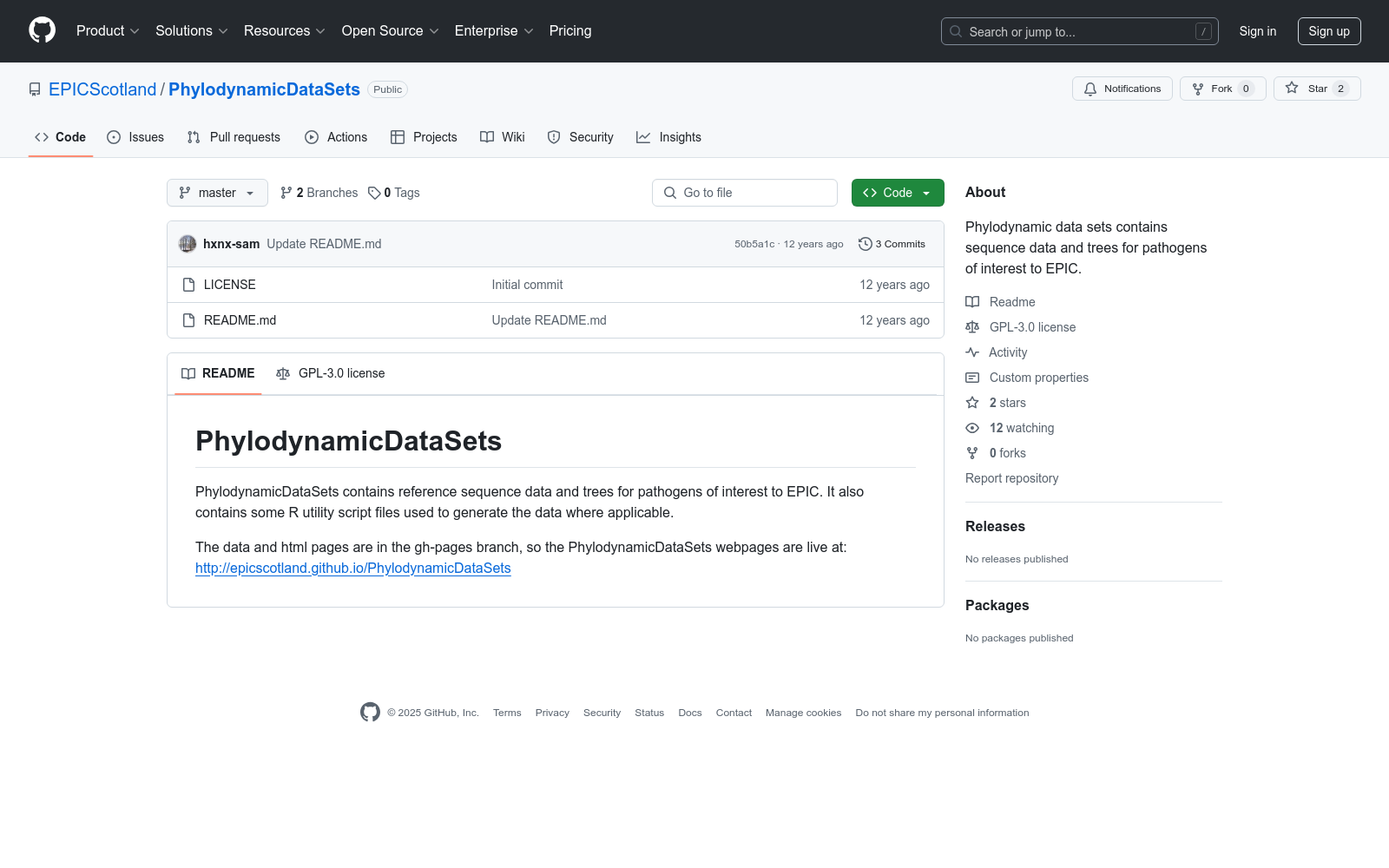Click the README.md file icon
1389x868 pixels.
(x=188, y=320)
